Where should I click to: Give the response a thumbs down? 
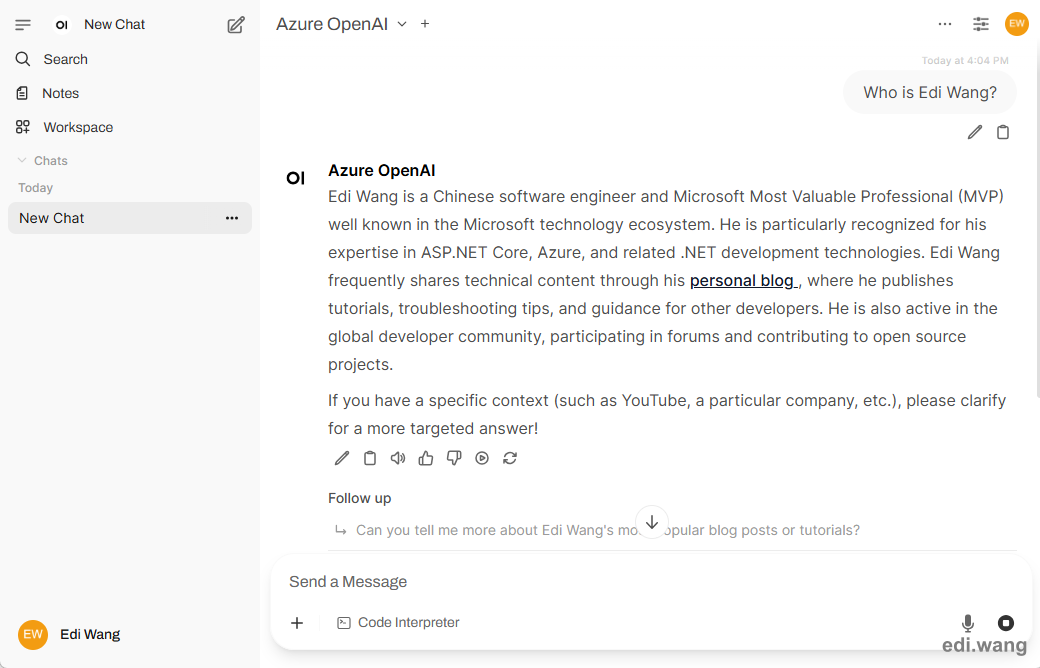454,458
